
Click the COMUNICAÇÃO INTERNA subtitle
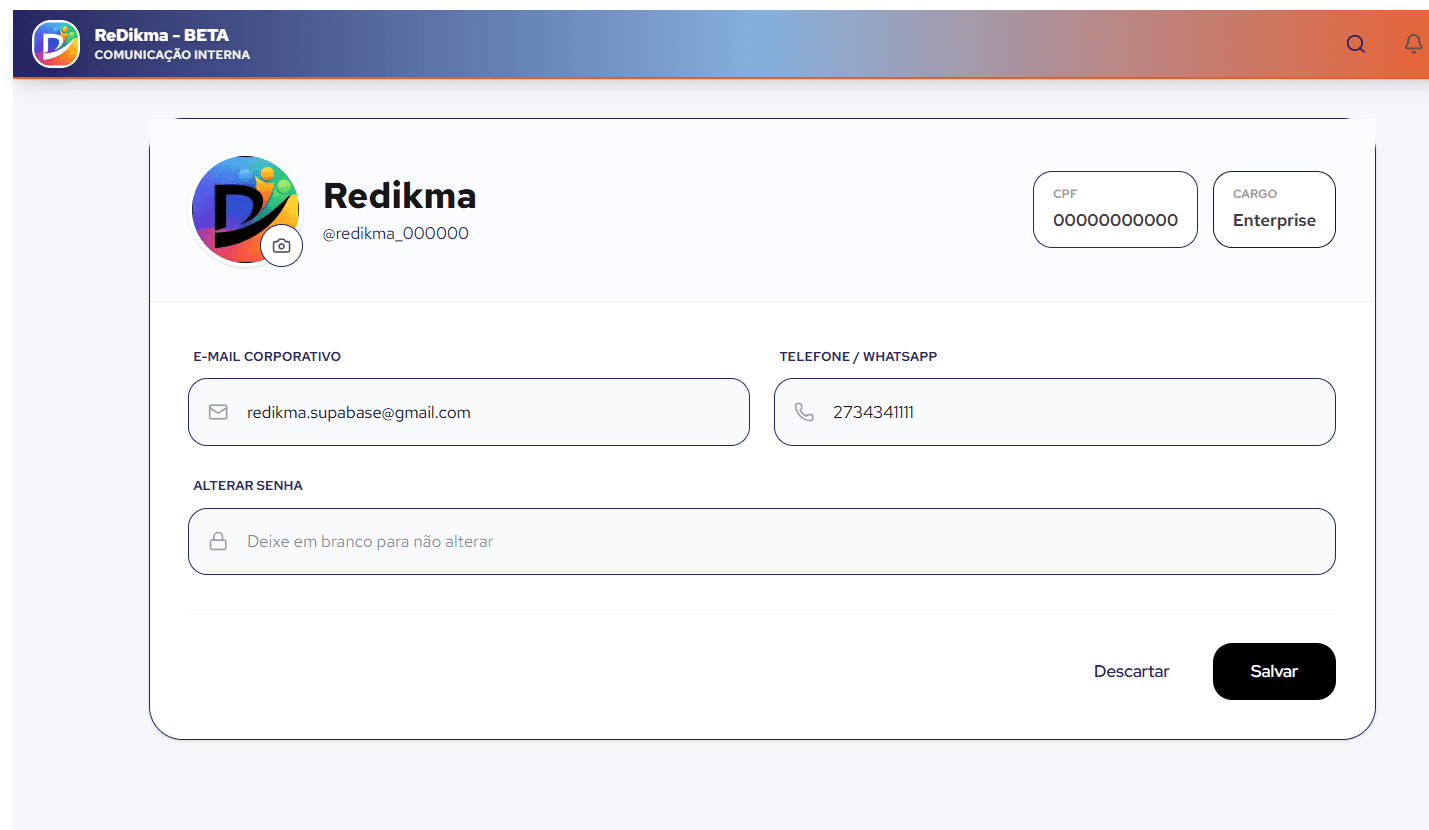point(172,55)
